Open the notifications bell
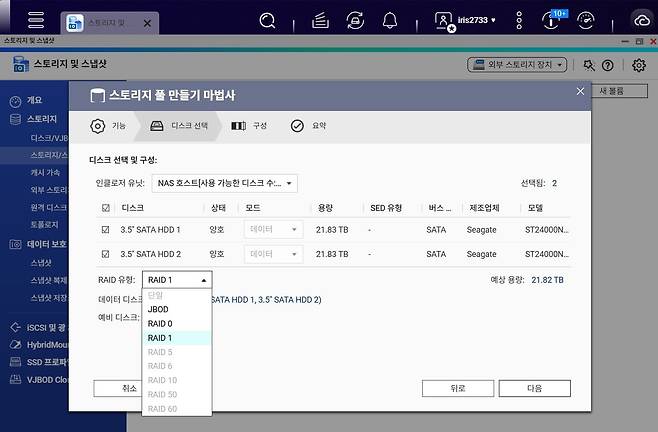Screen dimensions: 658x432 tap(390, 20)
